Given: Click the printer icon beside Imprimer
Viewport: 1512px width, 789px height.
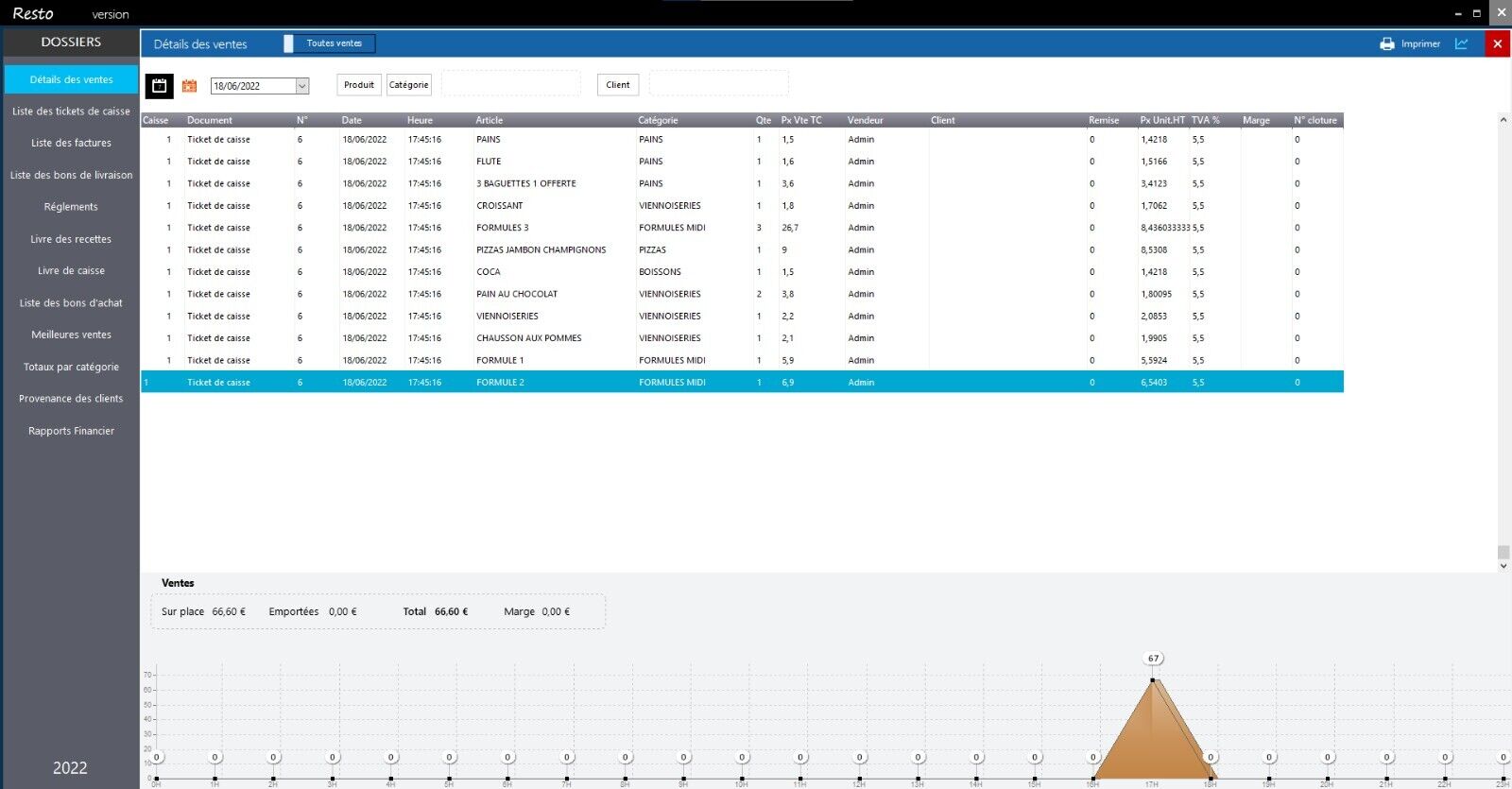Looking at the screenshot, I should tap(1386, 43).
